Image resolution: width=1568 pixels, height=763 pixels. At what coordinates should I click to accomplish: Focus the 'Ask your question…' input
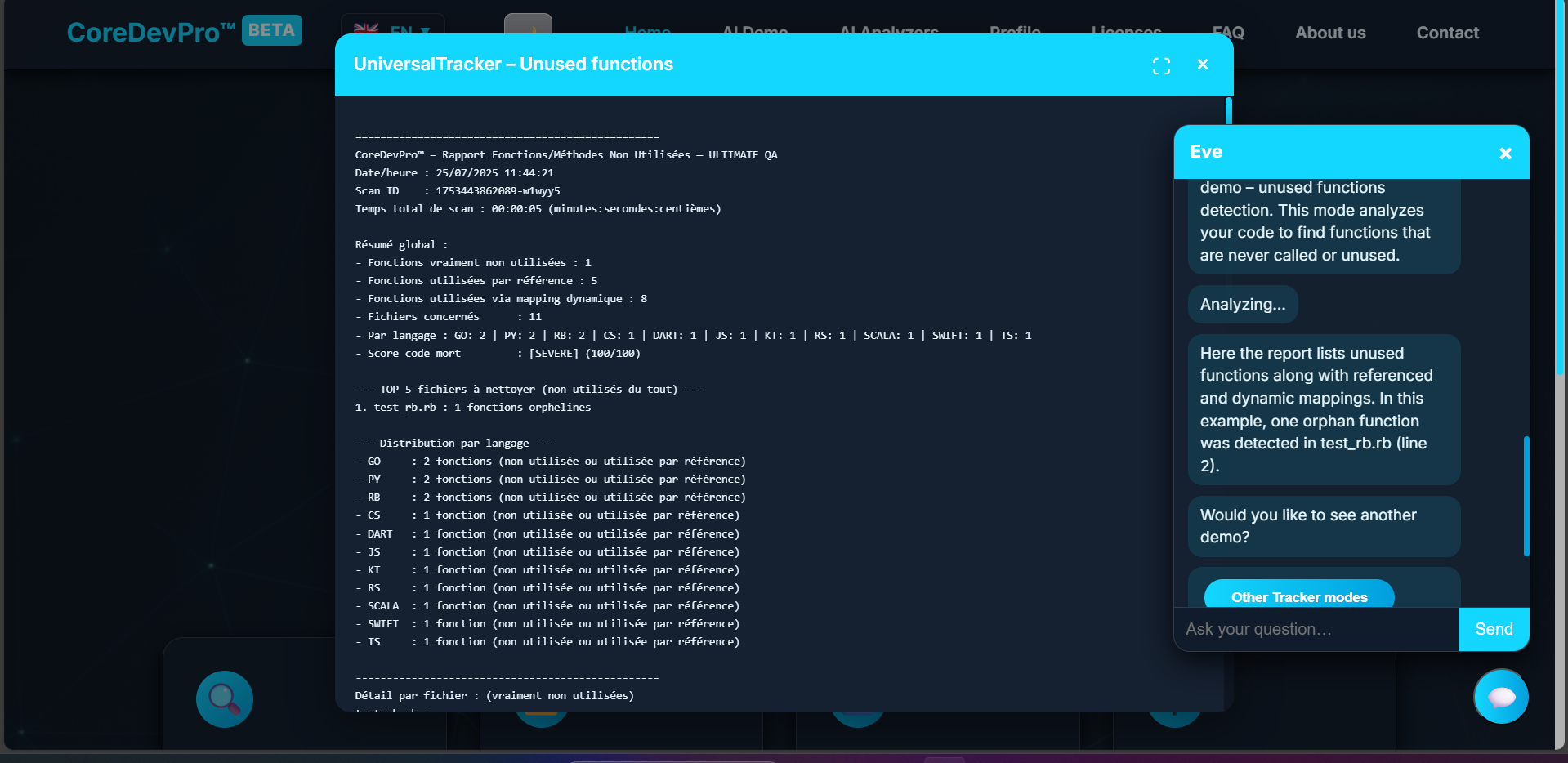pyautogui.click(x=1316, y=629)
